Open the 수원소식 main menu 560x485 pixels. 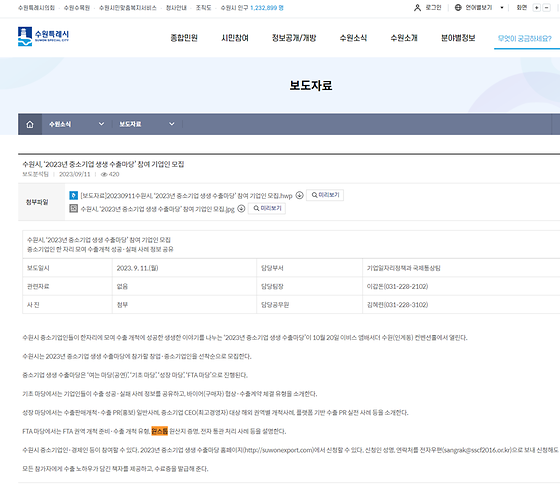click(353, 38)
